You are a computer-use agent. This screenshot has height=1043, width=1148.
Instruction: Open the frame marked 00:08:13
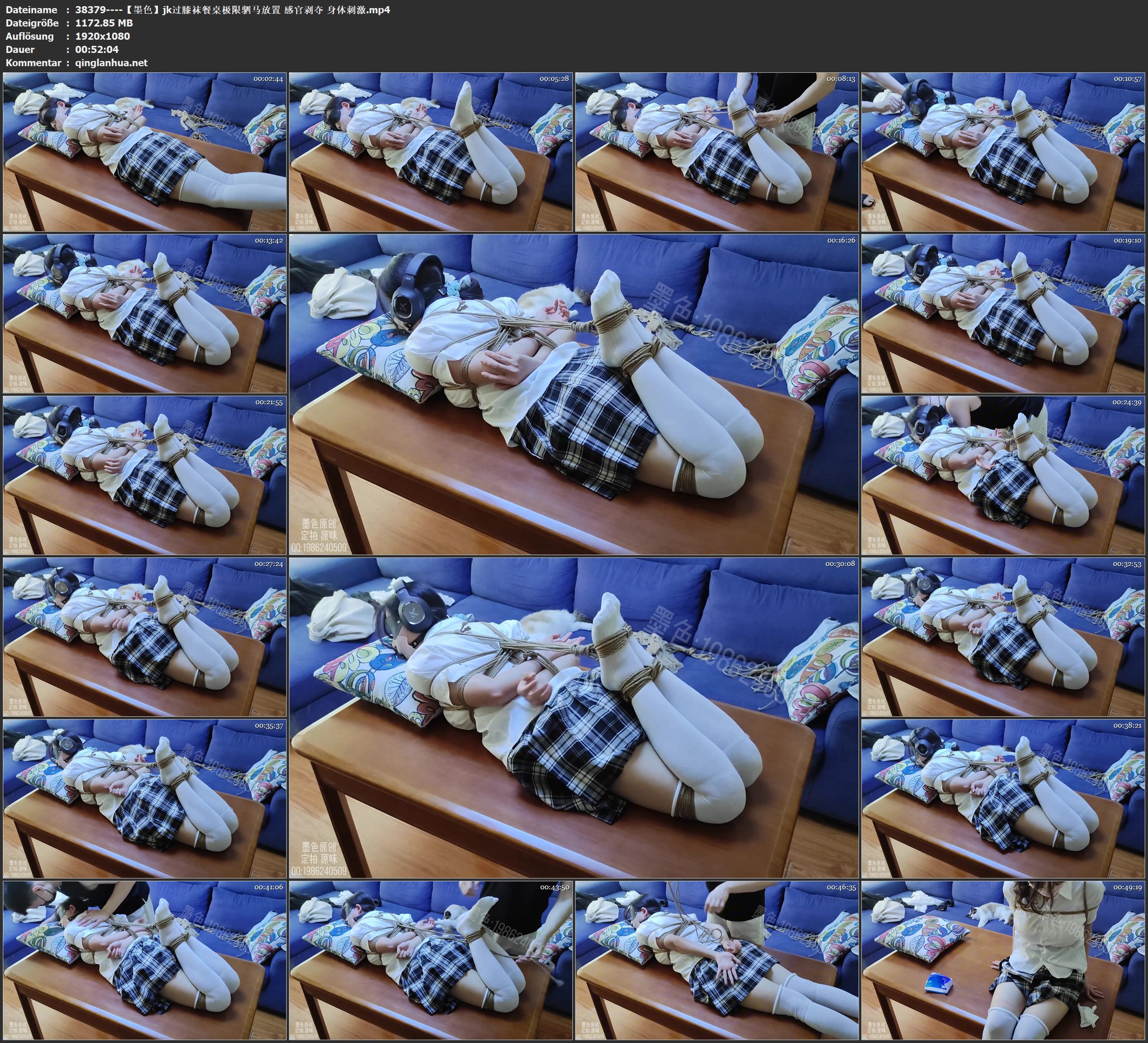click(x=716, y=152)
